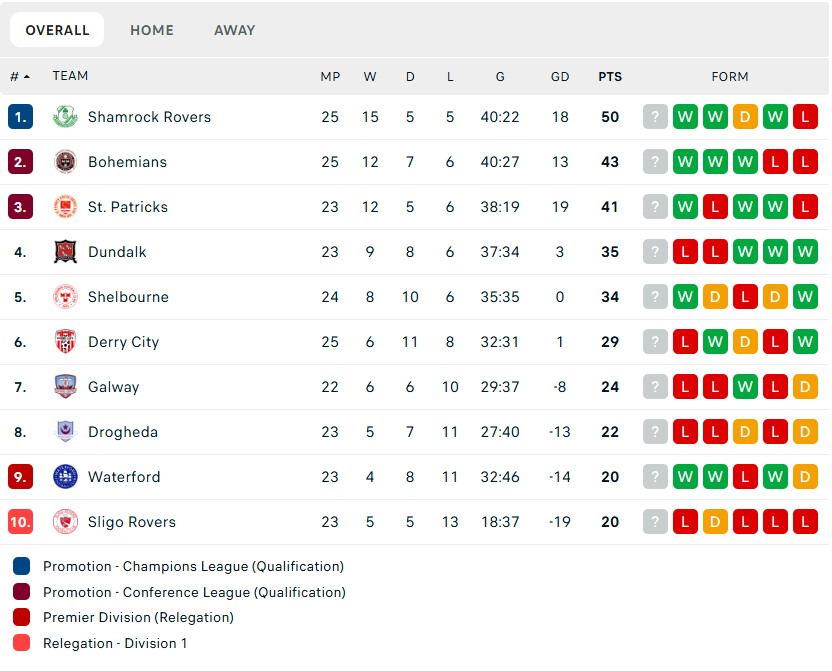The height and width of the screenshot is (671, 832).
Task: Click the blue Champions League legend swatch
Action: point(22,567)
